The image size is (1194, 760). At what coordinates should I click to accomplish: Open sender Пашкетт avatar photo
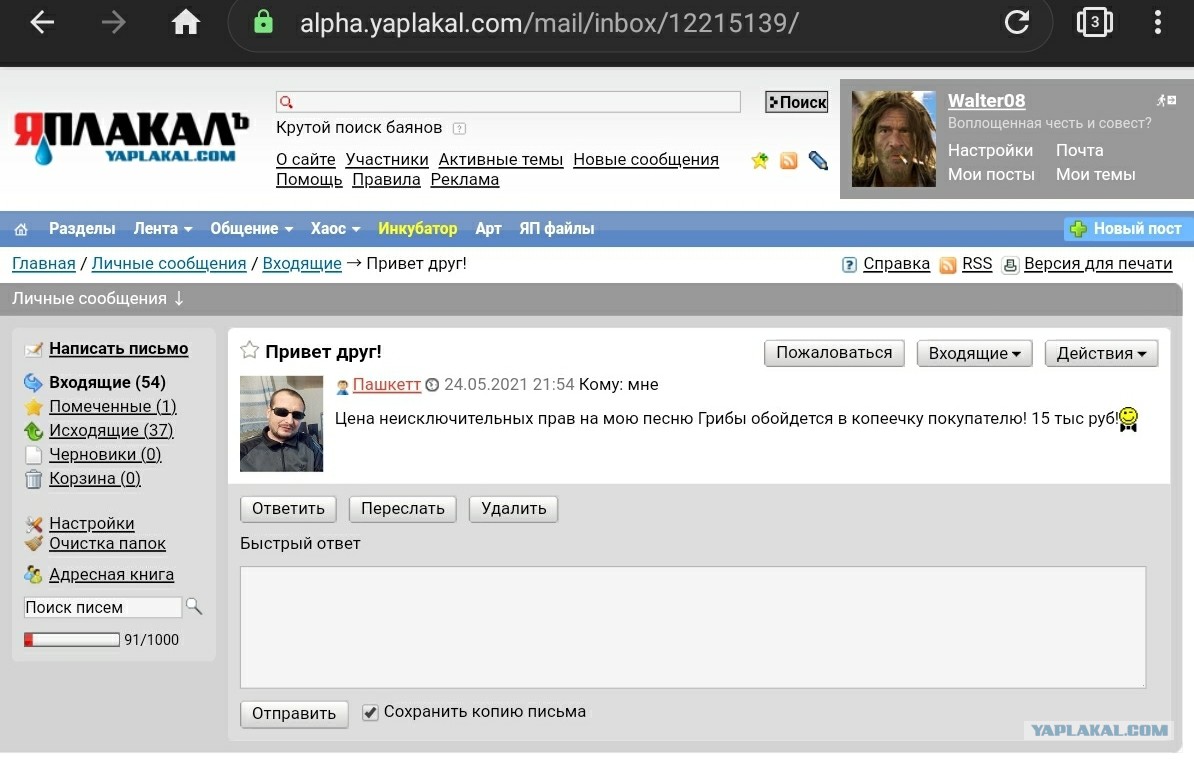[281, 423]
